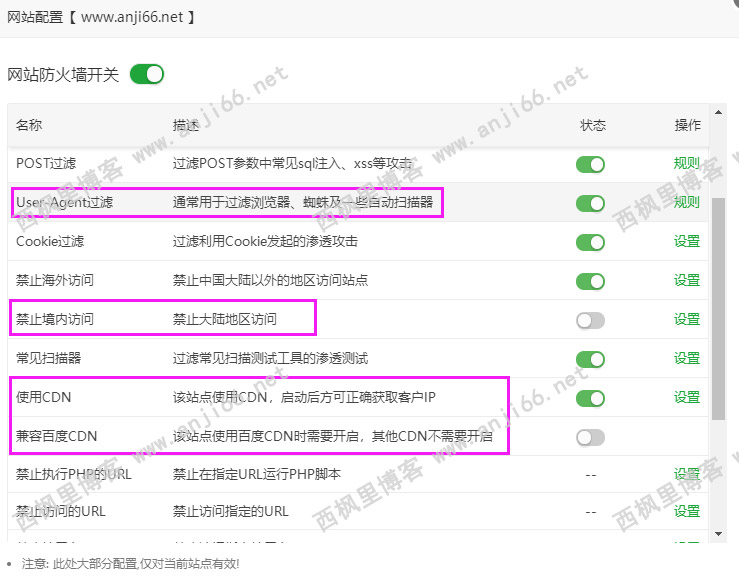Toggle the main 网站防火墙开关 switch
Viewport: 739px width, 588px height.
pyautogui.click(x=147, y=74)
